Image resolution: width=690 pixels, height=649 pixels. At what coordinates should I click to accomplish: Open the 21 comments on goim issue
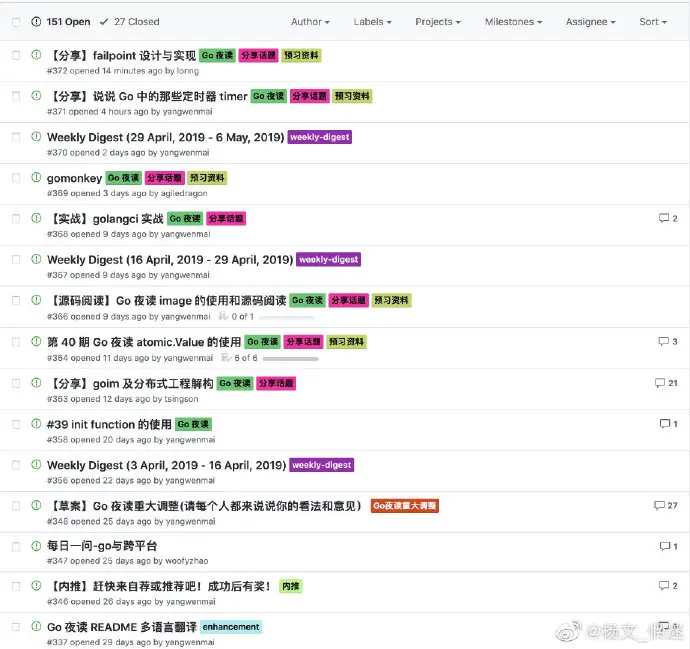tap(666, 383)
